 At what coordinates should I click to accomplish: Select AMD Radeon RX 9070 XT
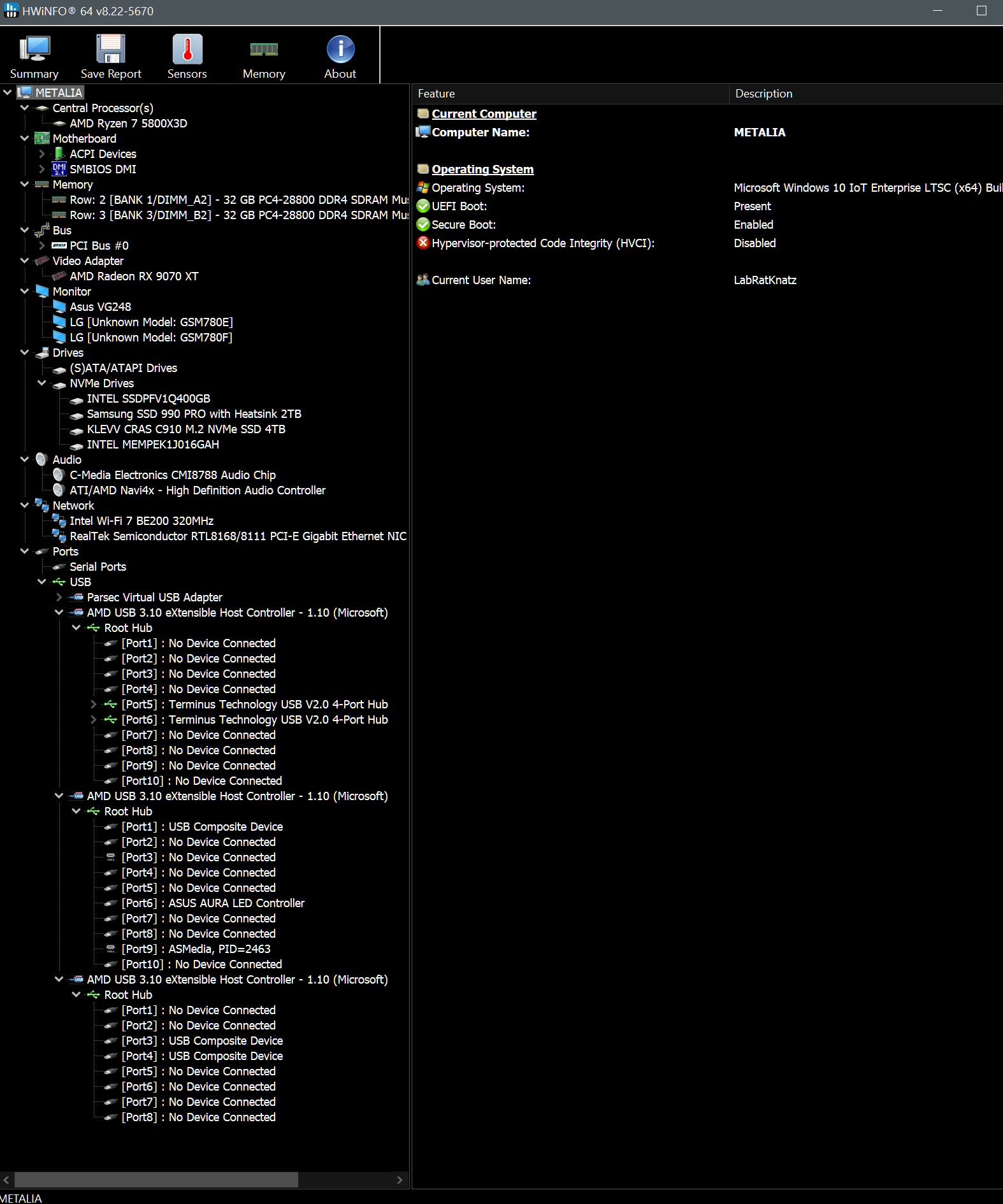point(134,276)
